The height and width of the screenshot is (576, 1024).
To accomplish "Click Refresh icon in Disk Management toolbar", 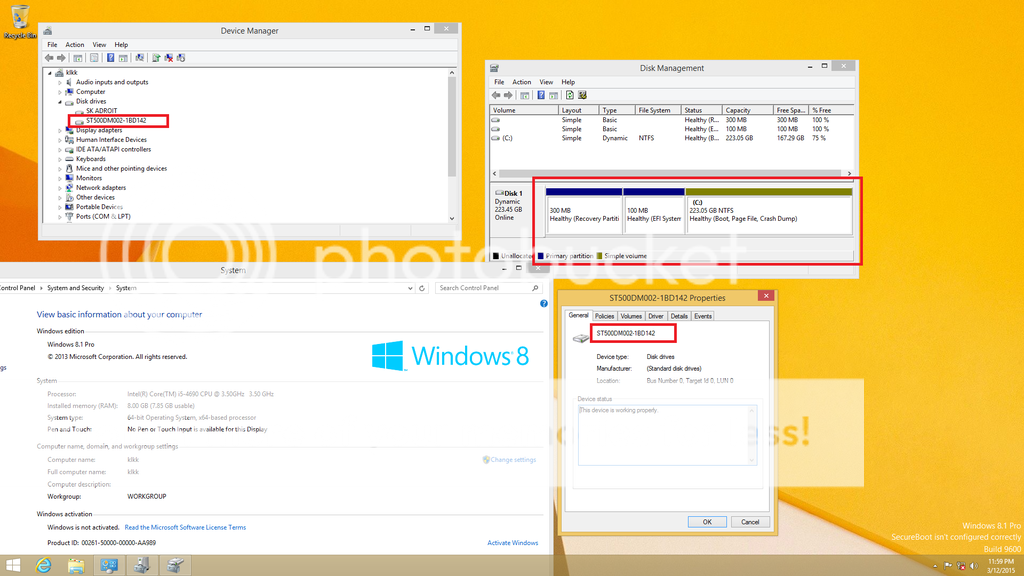I will [569, 95].
